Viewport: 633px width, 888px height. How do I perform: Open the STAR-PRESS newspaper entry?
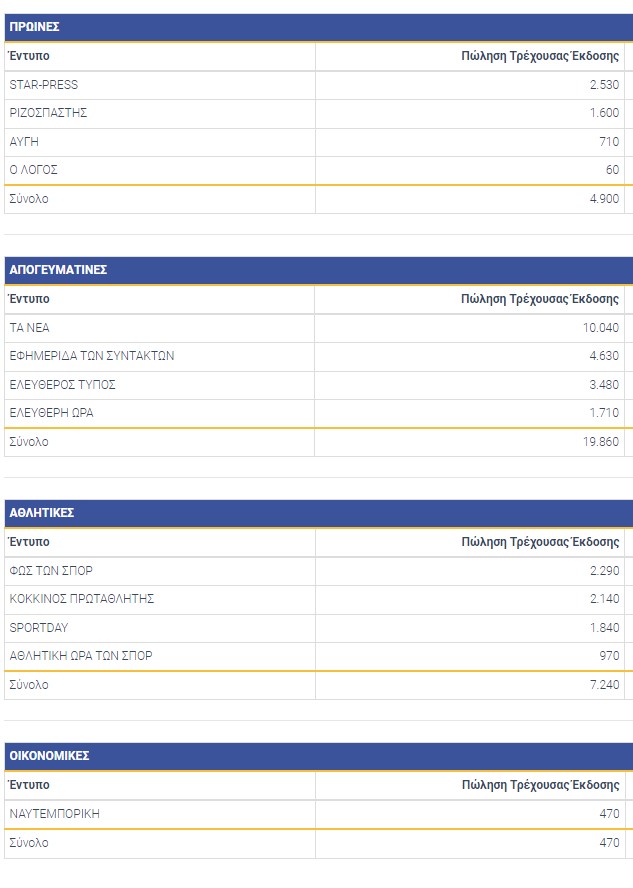click(x=44, y=85)
